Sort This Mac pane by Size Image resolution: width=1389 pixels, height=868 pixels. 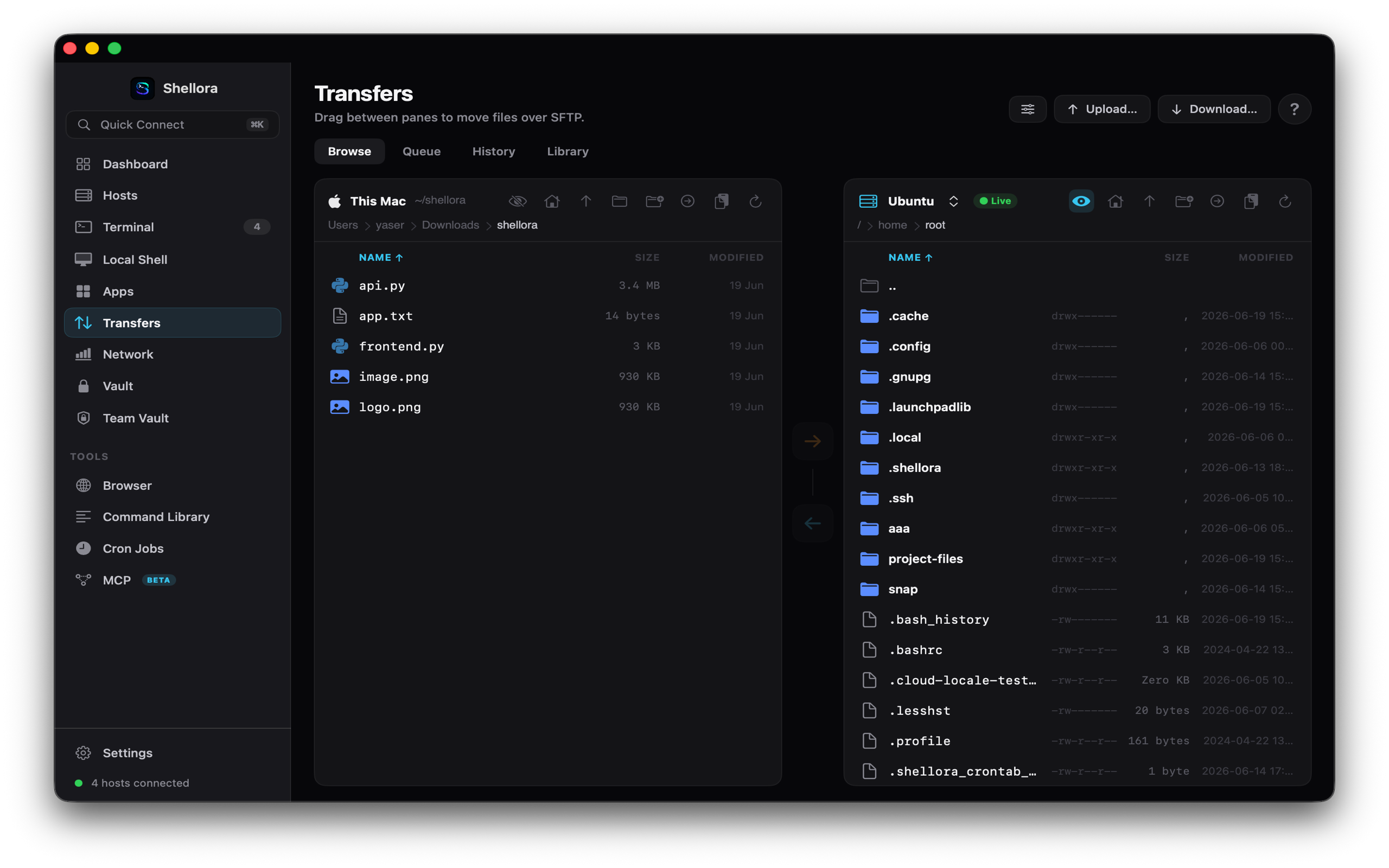tap(647, 258)
